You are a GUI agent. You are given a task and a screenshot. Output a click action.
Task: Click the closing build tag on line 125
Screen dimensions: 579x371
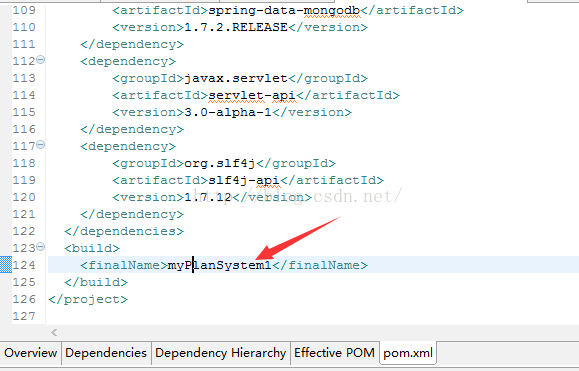(96, 282)
